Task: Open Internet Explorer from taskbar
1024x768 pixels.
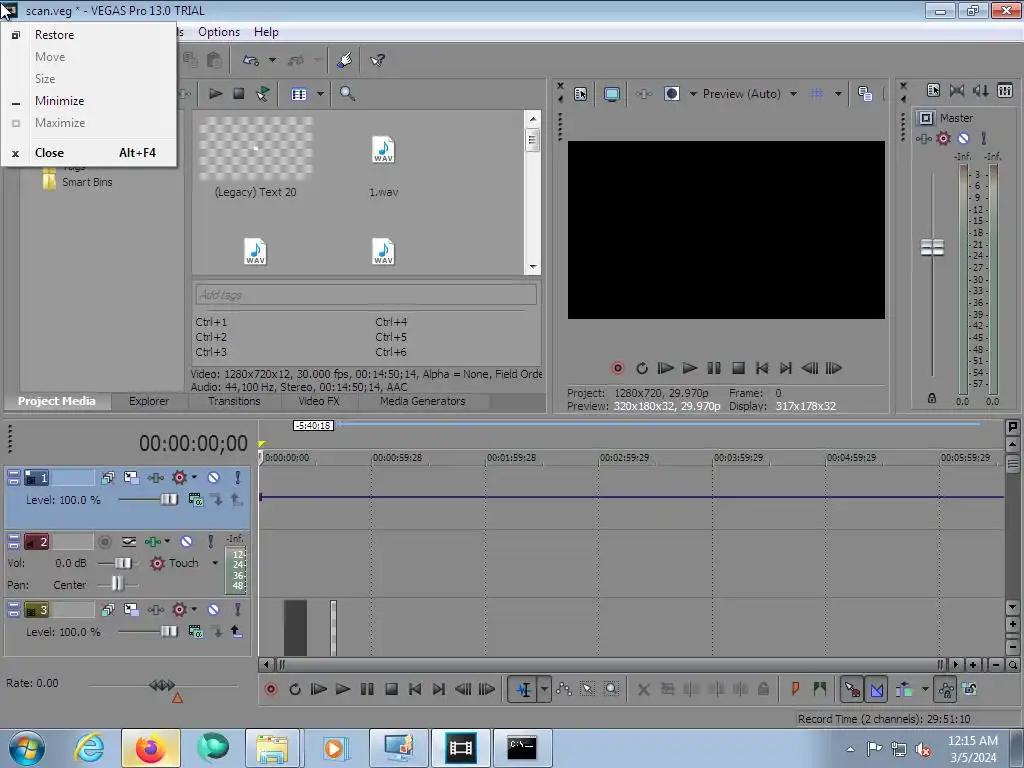Action: coord(89,747)
